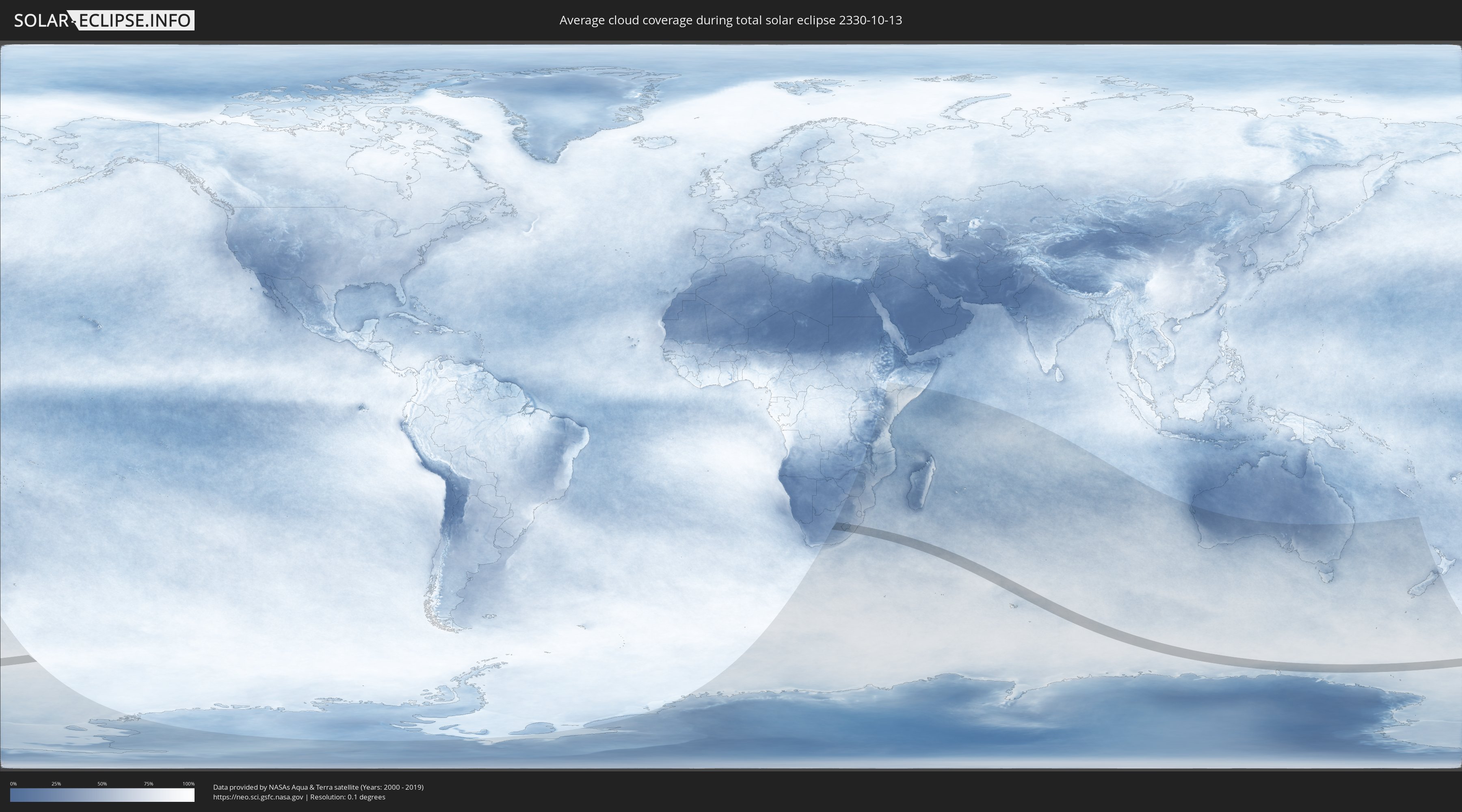Click the 0% legend label

(x=13, y=784)
